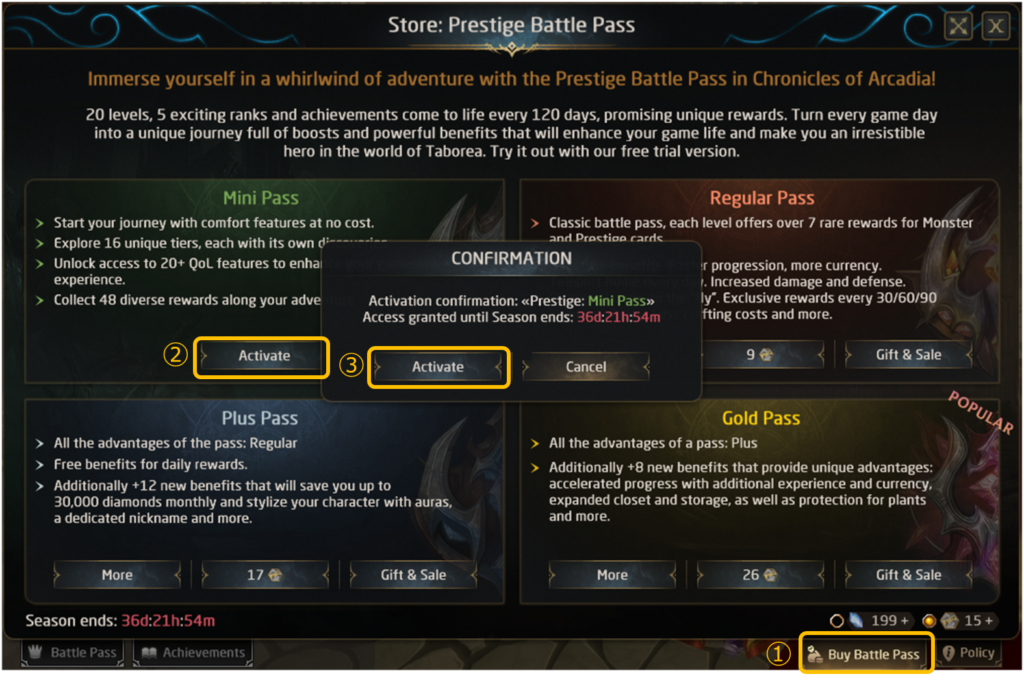Open Gift & Sale for the Gold Pass
This screenshot has height=685, width=1024.
coord(908,575)
